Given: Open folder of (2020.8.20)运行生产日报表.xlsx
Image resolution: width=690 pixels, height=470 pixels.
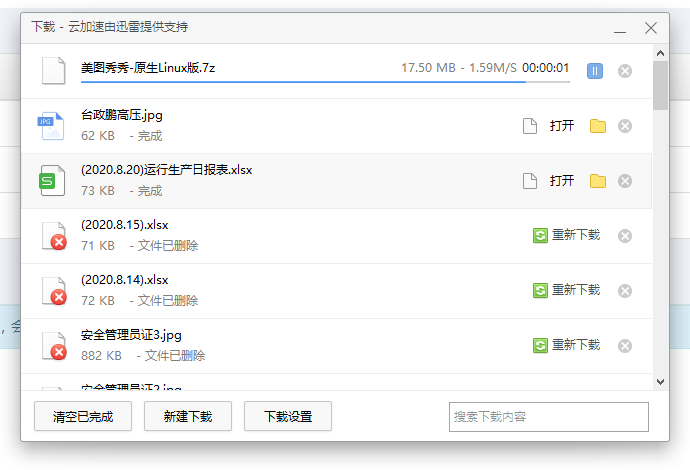Looking at the screenshot, I should tap(598, 181).
